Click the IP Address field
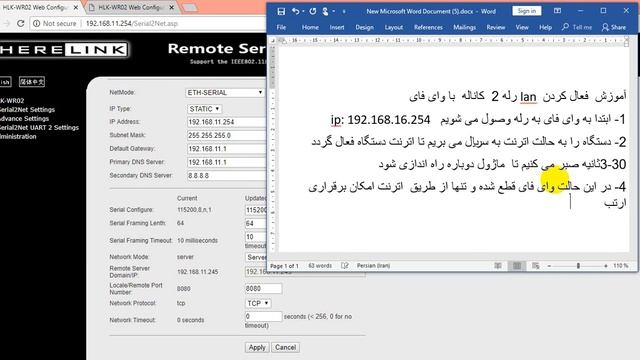 227,122
